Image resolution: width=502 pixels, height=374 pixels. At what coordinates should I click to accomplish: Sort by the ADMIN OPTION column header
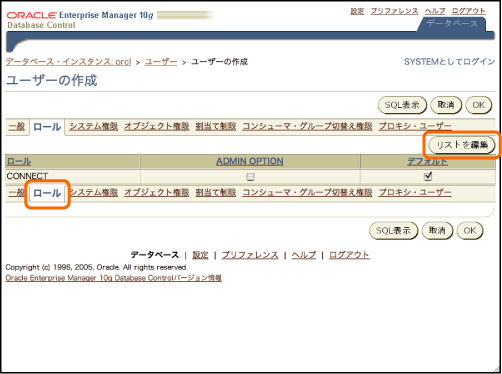pos(250,161)
